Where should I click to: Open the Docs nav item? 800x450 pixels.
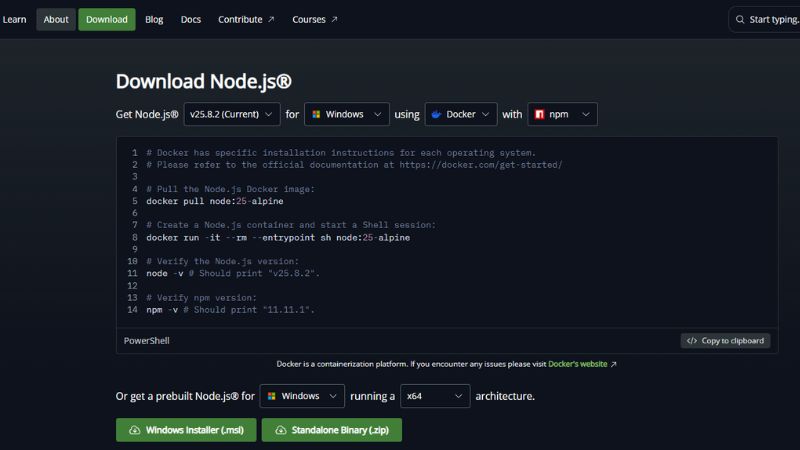pyautogui.click(x=191, y=19)
